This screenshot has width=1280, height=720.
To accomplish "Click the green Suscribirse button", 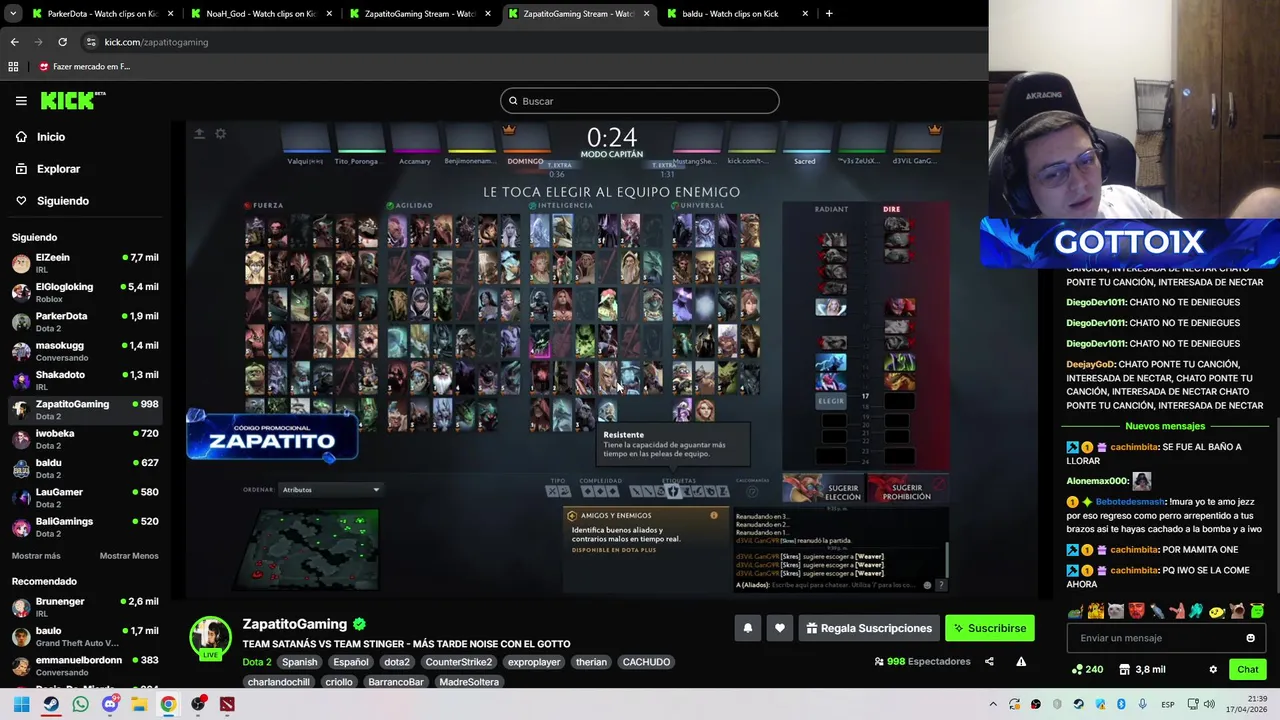I will pyautogui.click(x=990, y=628).
